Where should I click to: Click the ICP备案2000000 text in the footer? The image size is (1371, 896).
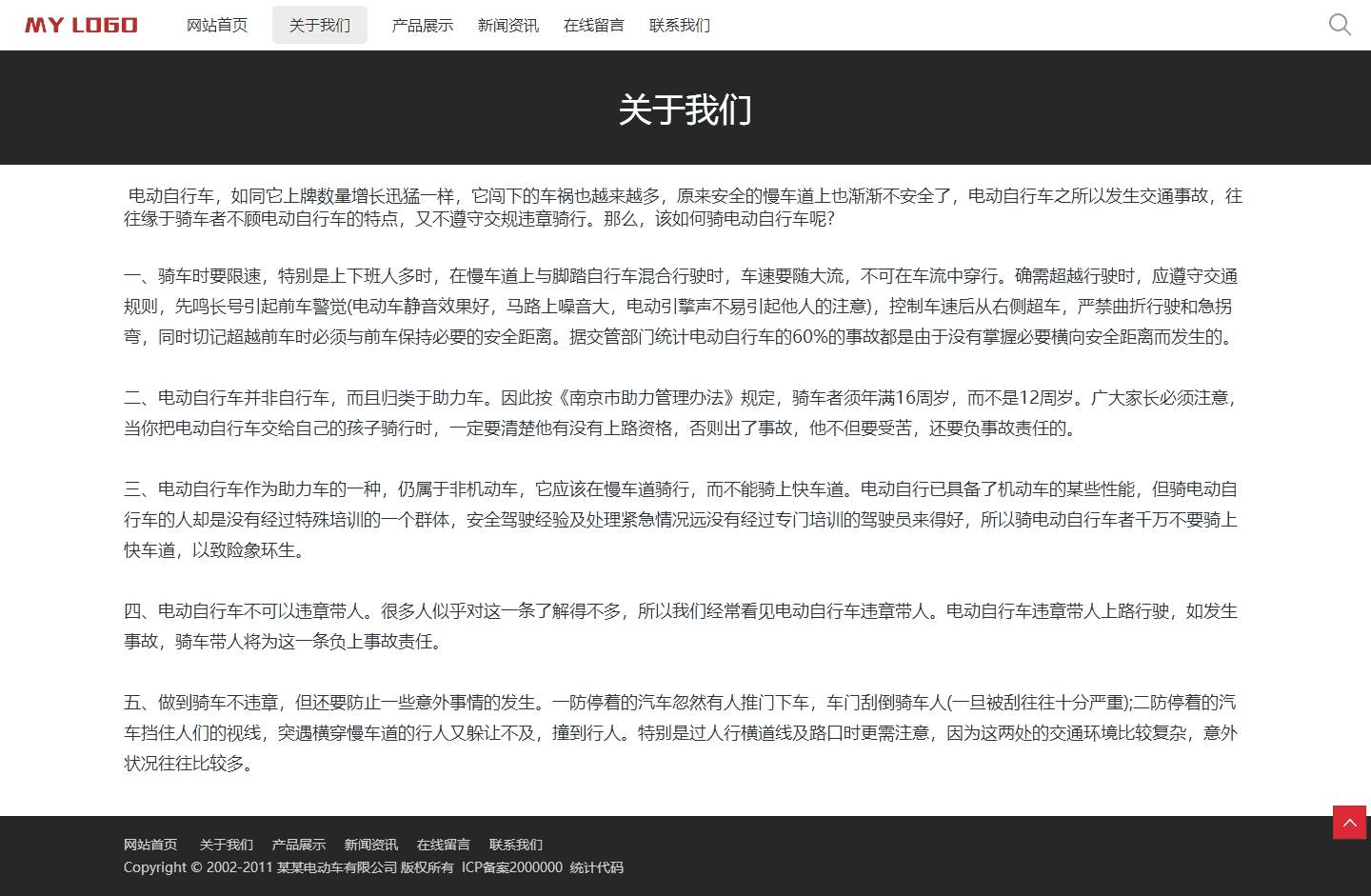click(512, 867)
